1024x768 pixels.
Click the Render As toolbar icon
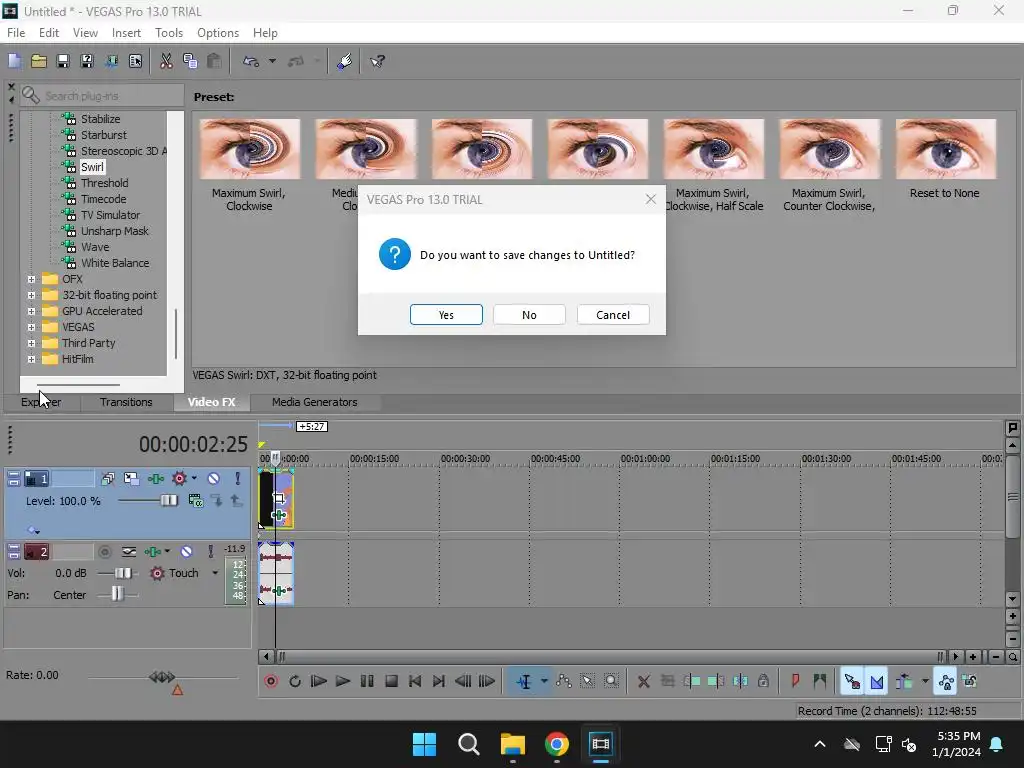click(111, 61)
